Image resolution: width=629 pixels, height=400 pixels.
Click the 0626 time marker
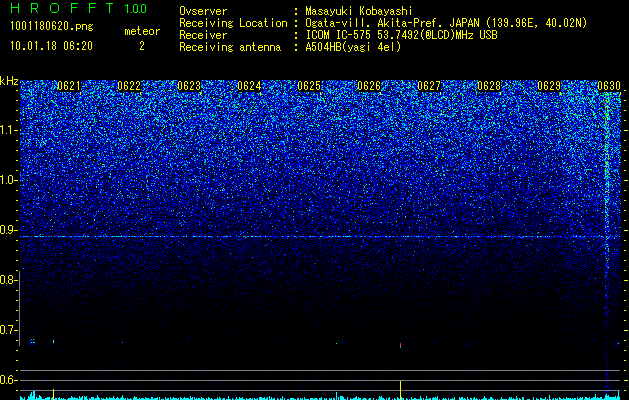(369, 86)
